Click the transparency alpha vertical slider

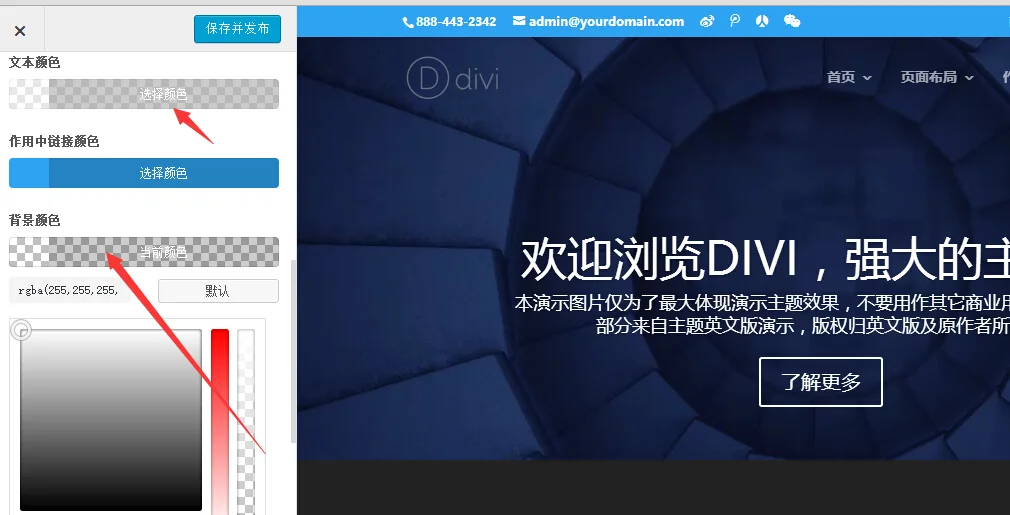click(246, 422)
